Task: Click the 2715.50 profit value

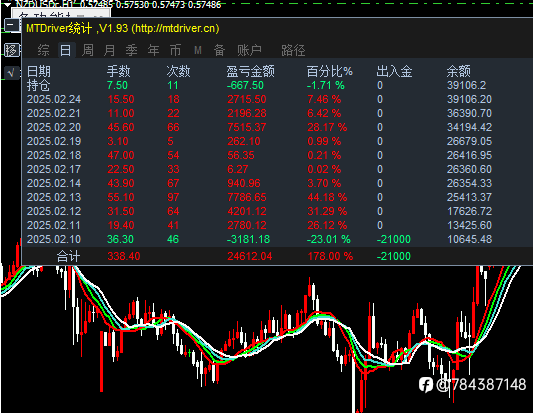Action: [x=247, y=99]
